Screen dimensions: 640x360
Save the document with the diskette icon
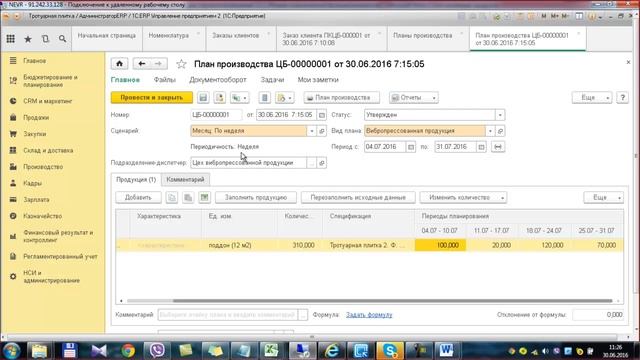pos(203,98)
